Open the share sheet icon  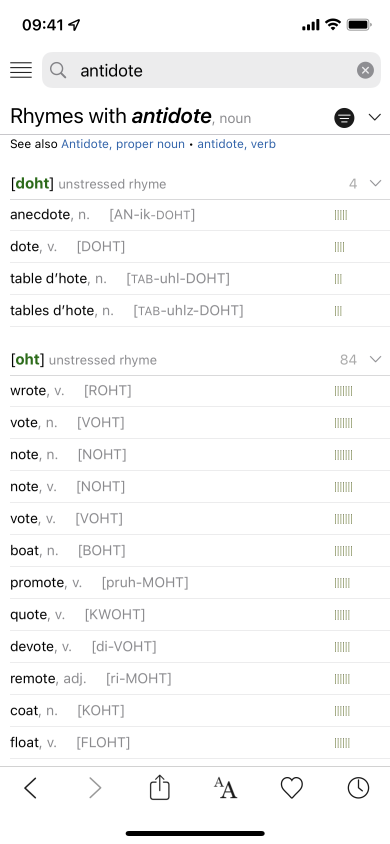(x=160, y=788)
